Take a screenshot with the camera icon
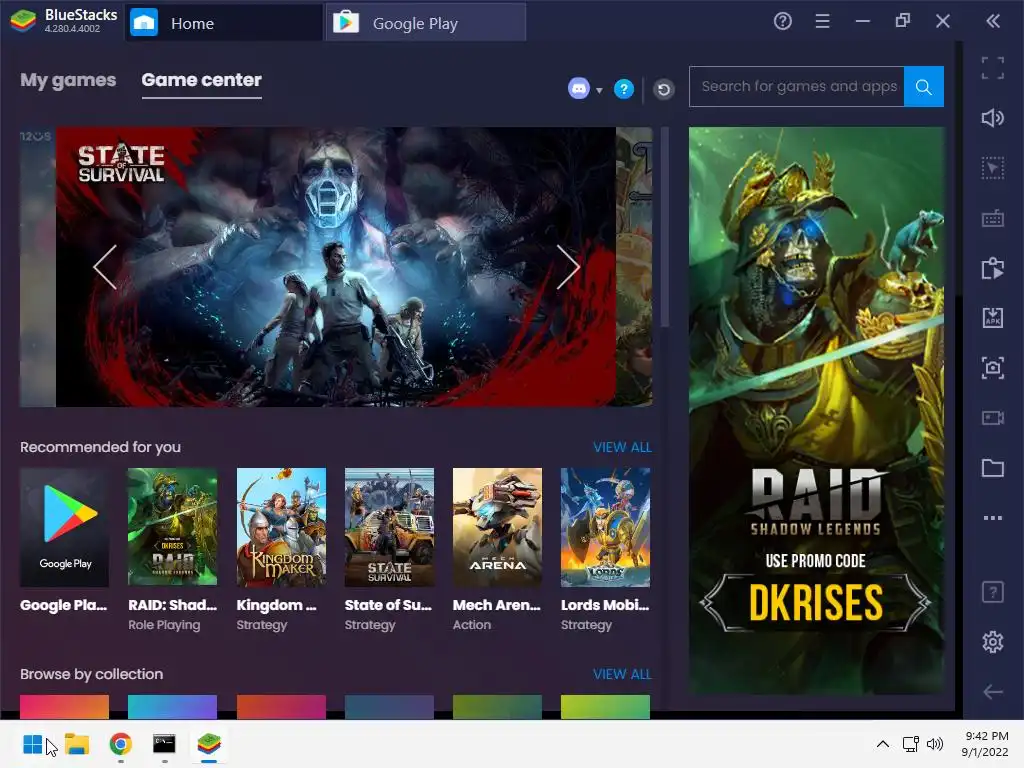1024x768 pixels. (x=992, y=368)
